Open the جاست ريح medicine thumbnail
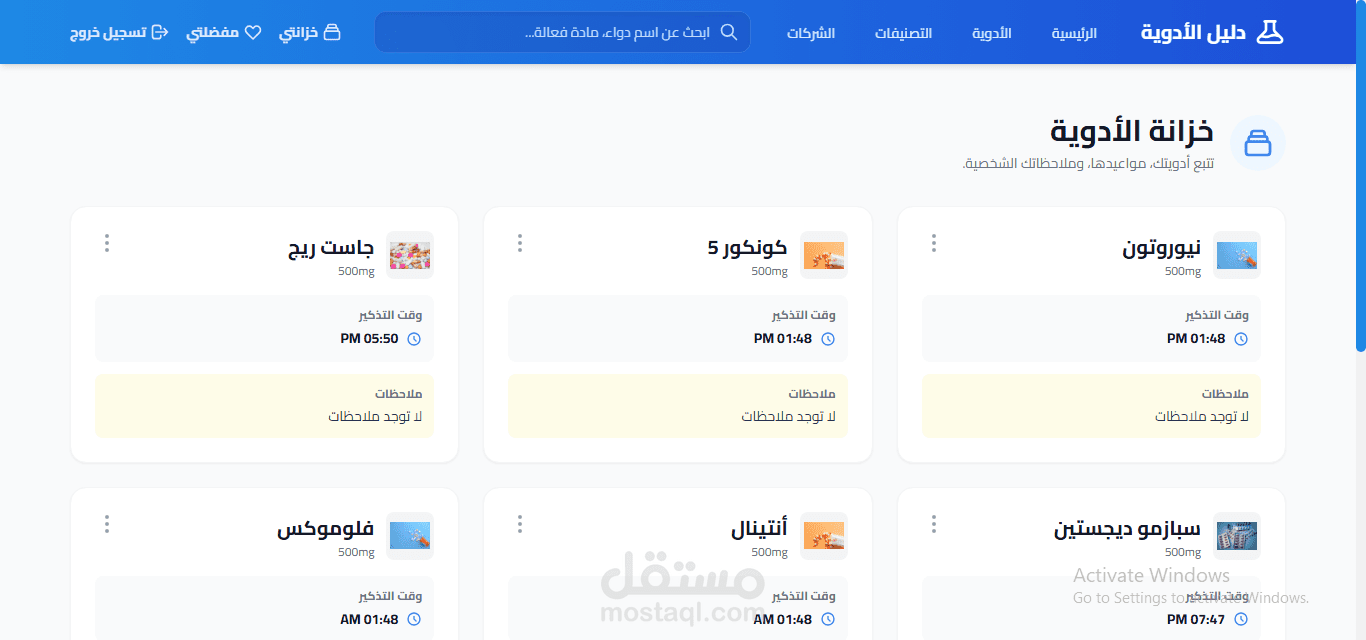The image size is (1366, 640). [x=410, y=255]
